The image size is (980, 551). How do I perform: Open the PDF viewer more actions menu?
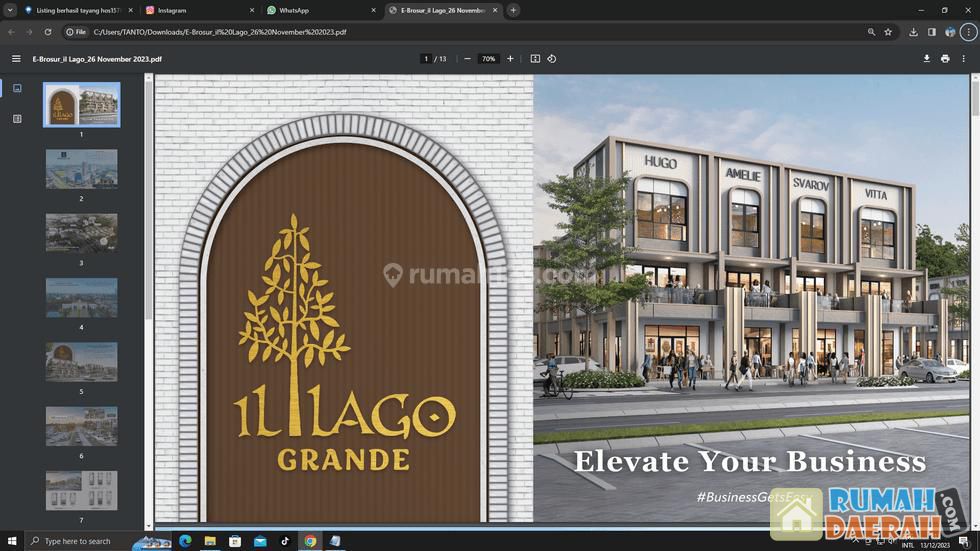pos(964,59)
